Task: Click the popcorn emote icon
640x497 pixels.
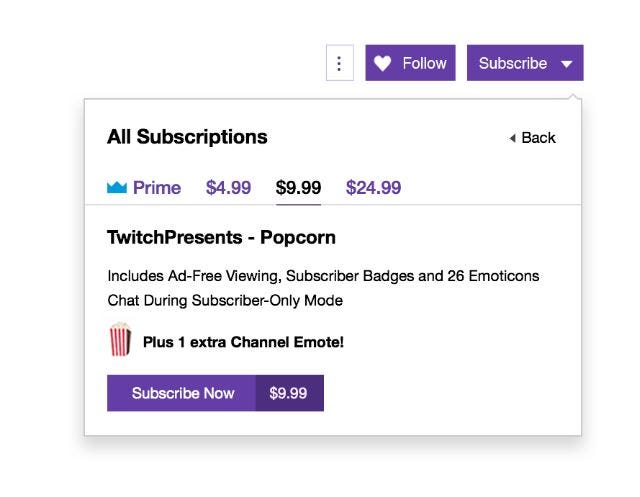Action: pos(120,340)
